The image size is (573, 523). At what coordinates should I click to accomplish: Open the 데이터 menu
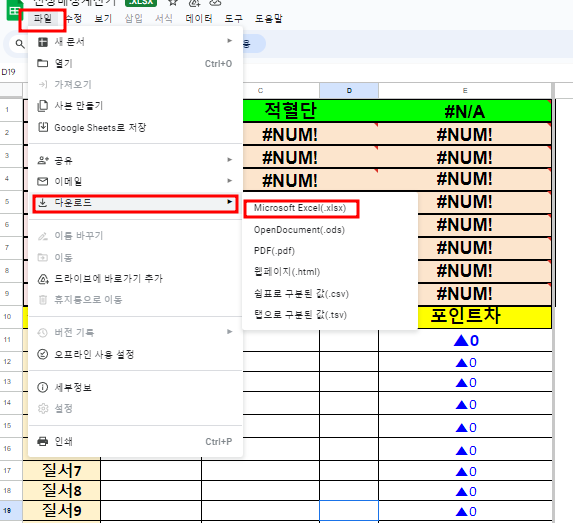tap(199, 18)
